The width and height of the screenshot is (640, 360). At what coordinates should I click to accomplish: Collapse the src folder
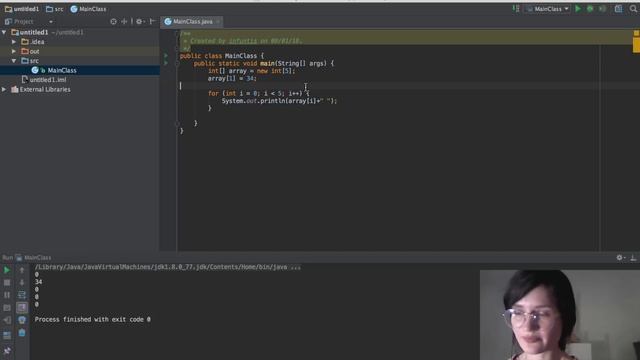(14, 61)
